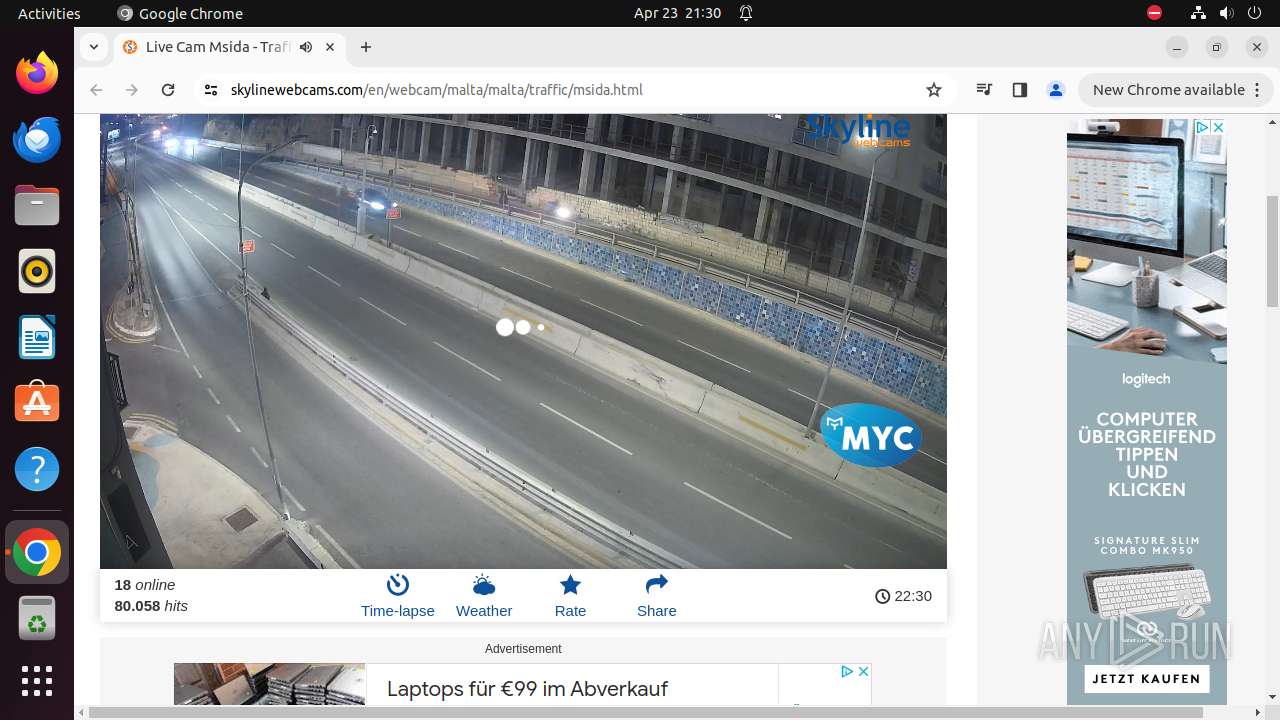Open the Trash from the dock

[37, 617]
